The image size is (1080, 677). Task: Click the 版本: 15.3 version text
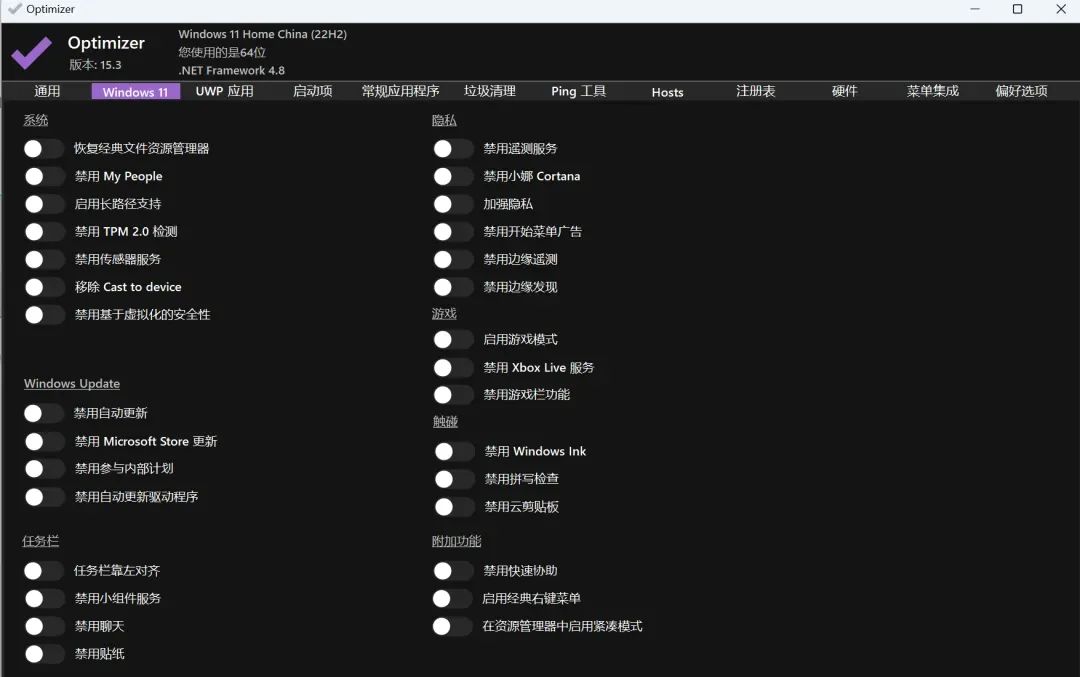(95, 65)
